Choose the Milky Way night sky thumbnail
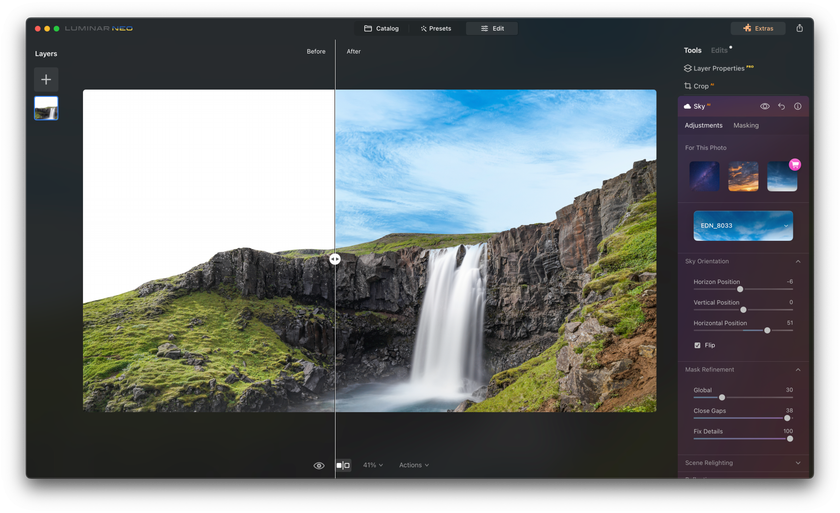Screen dimensions: 840x513 coord(704,176)
